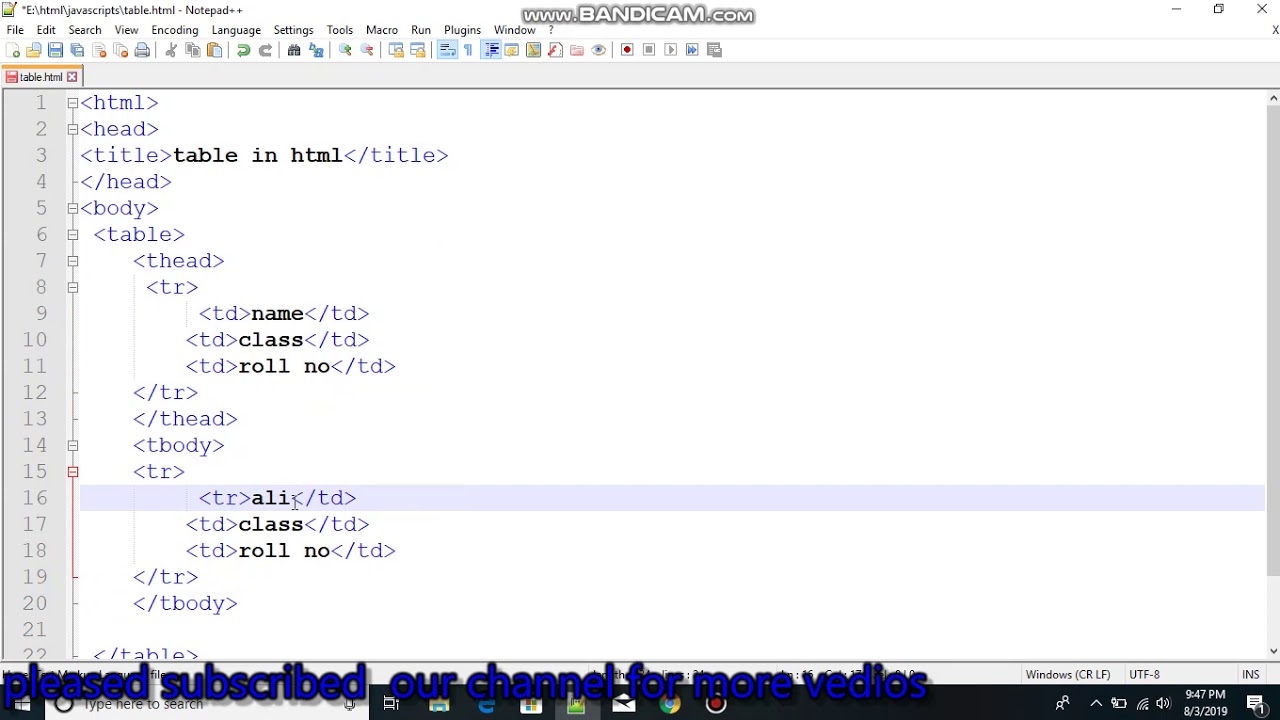Click the Zoom Out toolbar icon
The image size is (1280, 720).
pos(367,50)
